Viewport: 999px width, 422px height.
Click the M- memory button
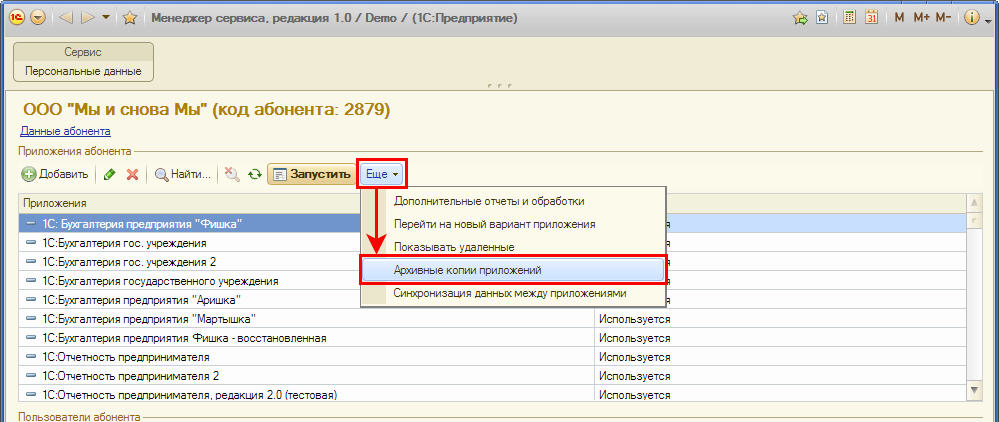[943, 18]
